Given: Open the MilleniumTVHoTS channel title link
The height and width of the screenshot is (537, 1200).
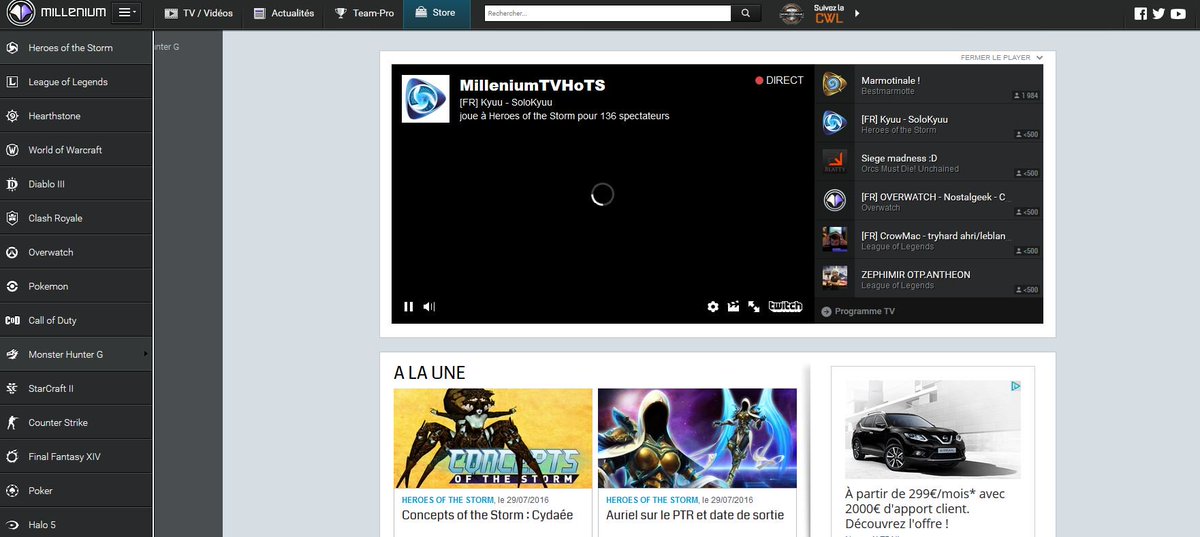Looking at the screenshot, I should pyautogui.click(x=532, y=85).
